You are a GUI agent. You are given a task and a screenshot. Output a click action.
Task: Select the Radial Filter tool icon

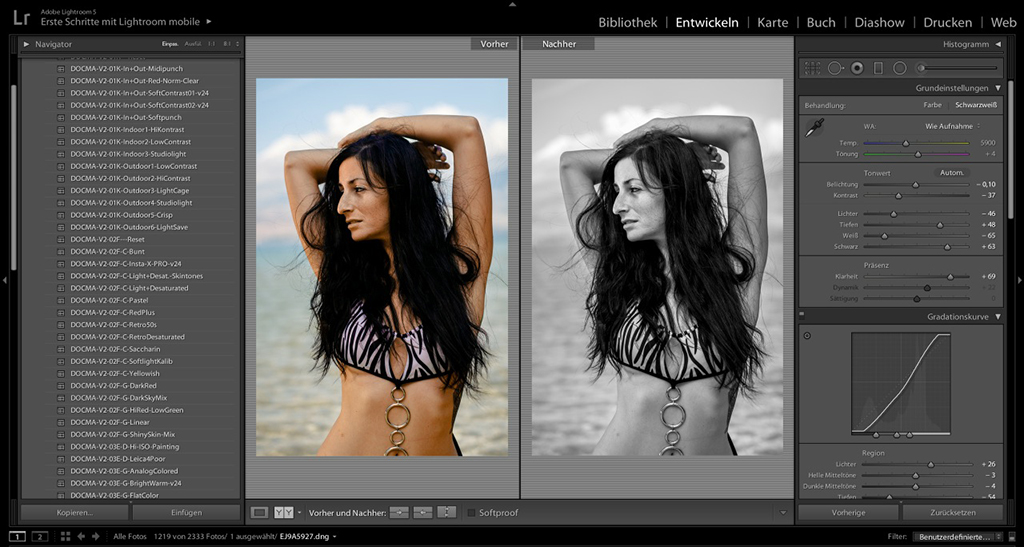(900, 68)
